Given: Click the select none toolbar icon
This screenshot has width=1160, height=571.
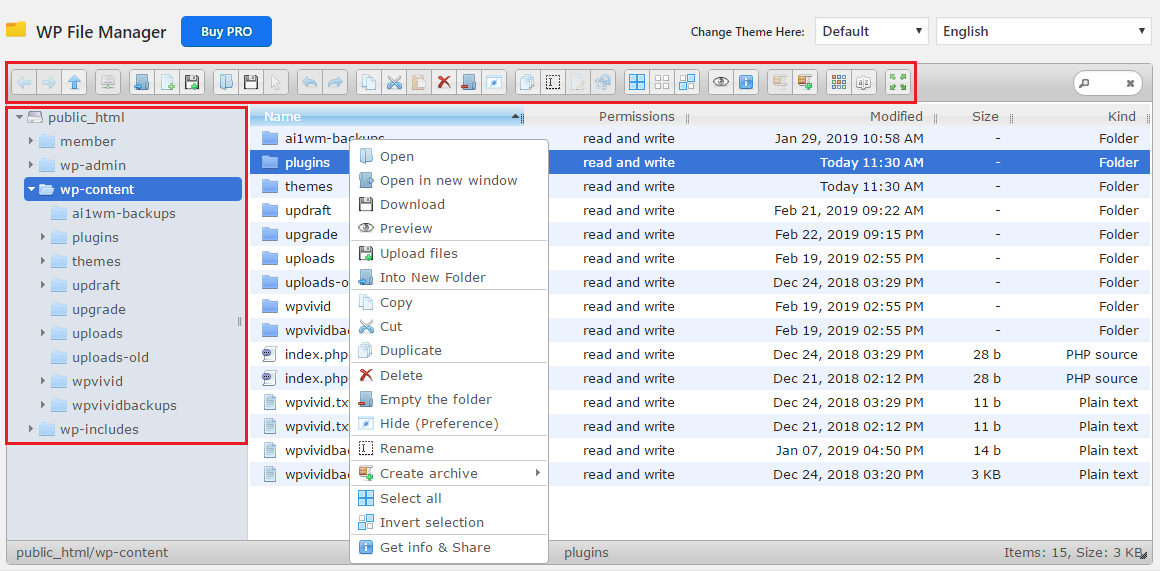Looking at the screenshot, I should (662, 83).
